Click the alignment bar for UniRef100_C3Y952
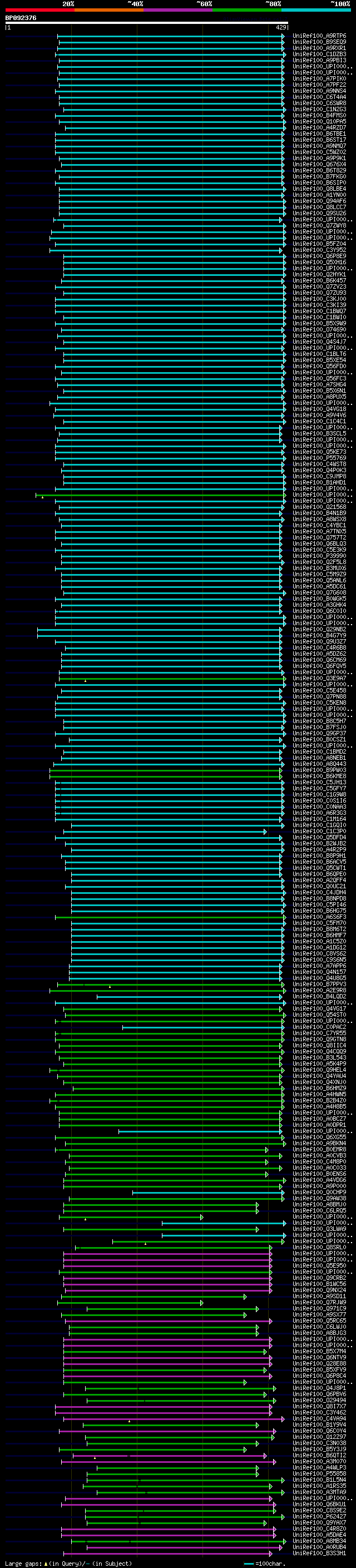 click(166, 250)
